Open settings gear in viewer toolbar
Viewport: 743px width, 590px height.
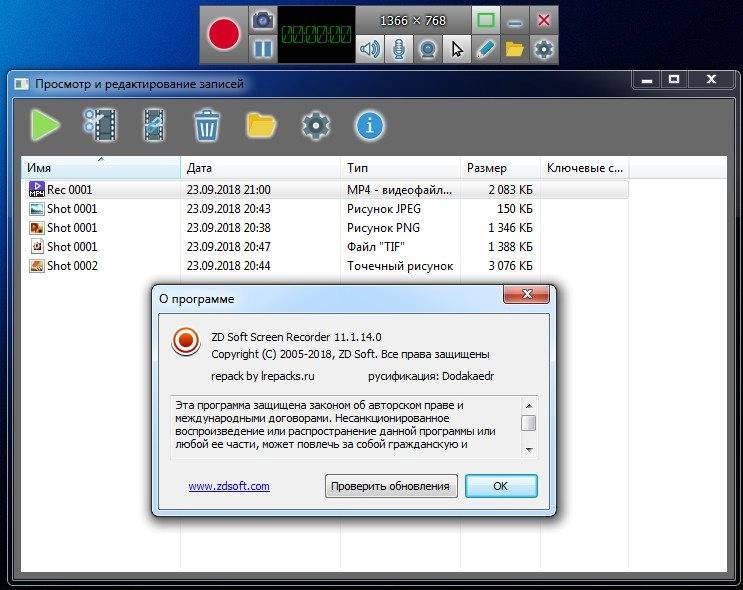316,126
